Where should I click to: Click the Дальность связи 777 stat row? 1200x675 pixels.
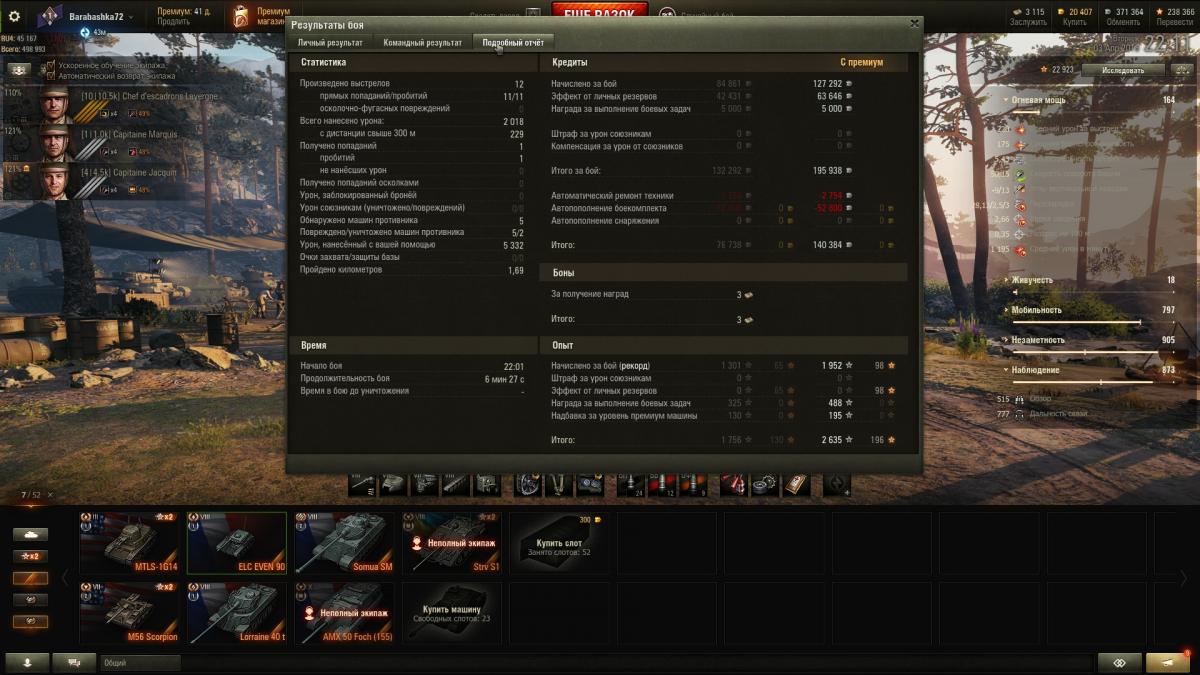[1040, 413]
